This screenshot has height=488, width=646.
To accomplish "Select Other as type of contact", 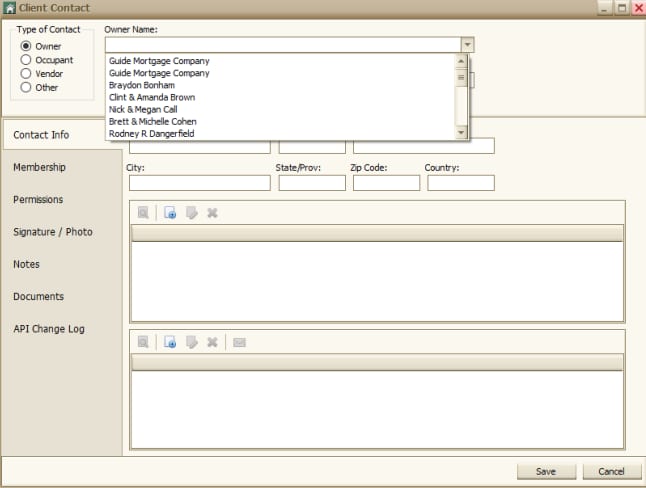I will click(26, 87).
